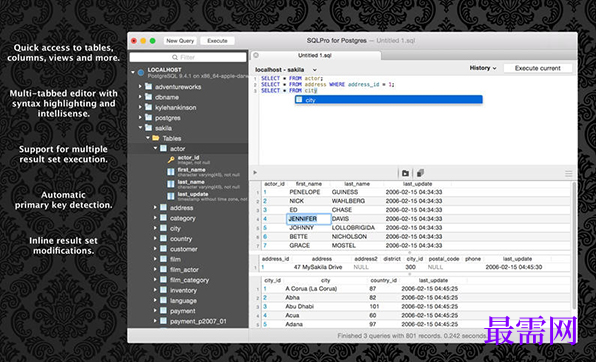Select the first_name column icon

pyautogui.click(x=171, y=172)
